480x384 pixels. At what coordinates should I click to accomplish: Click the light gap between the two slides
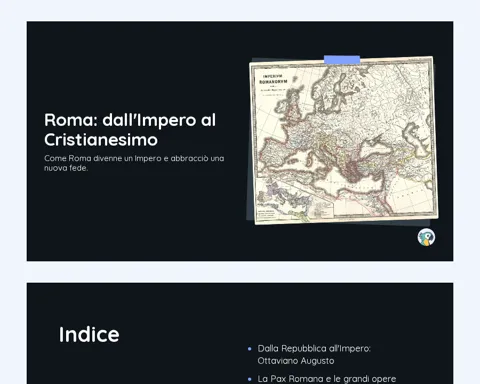pyautogui.click(x=240, y=272)
